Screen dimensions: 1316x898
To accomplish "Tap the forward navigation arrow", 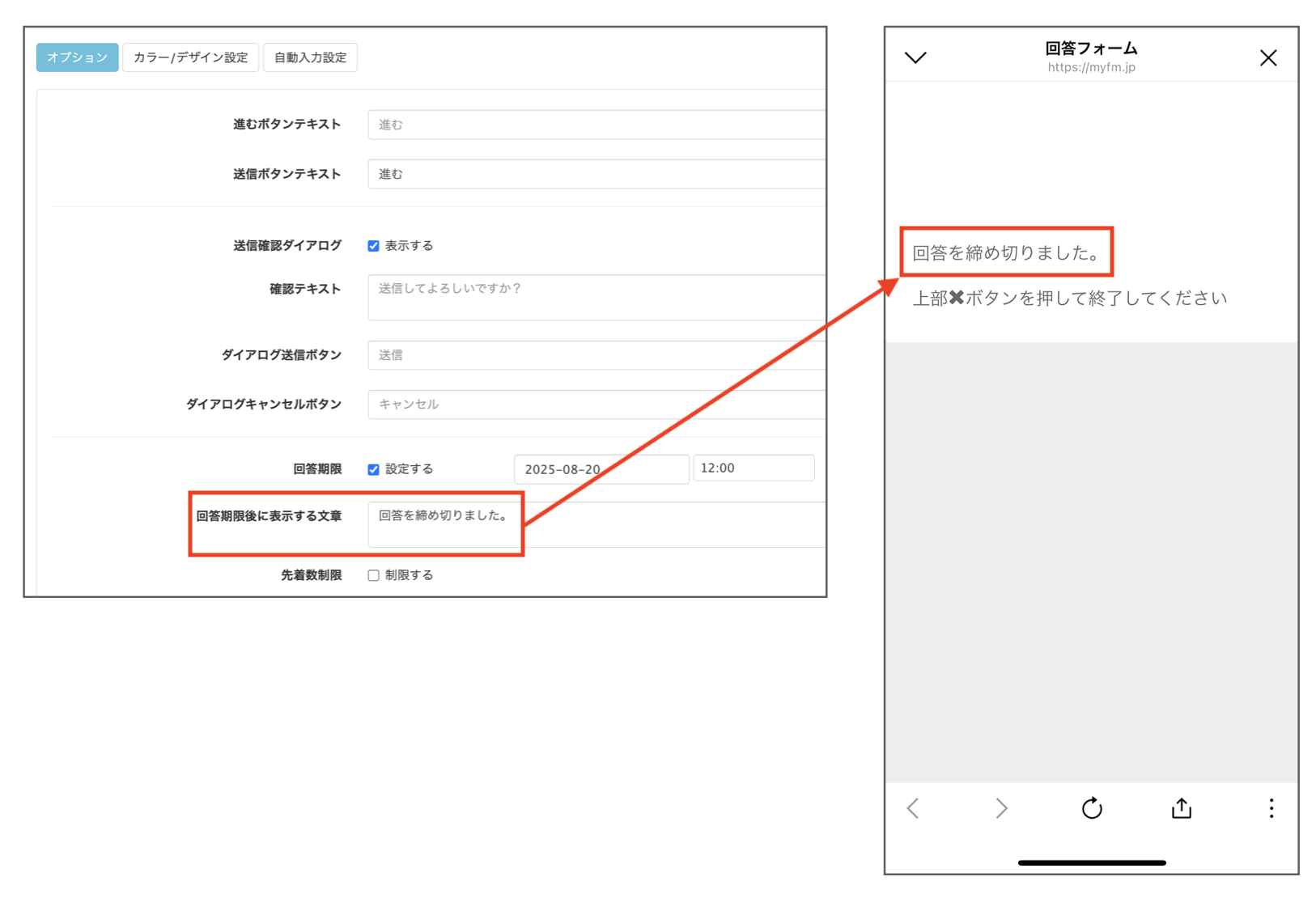I will coord(1002,808).
